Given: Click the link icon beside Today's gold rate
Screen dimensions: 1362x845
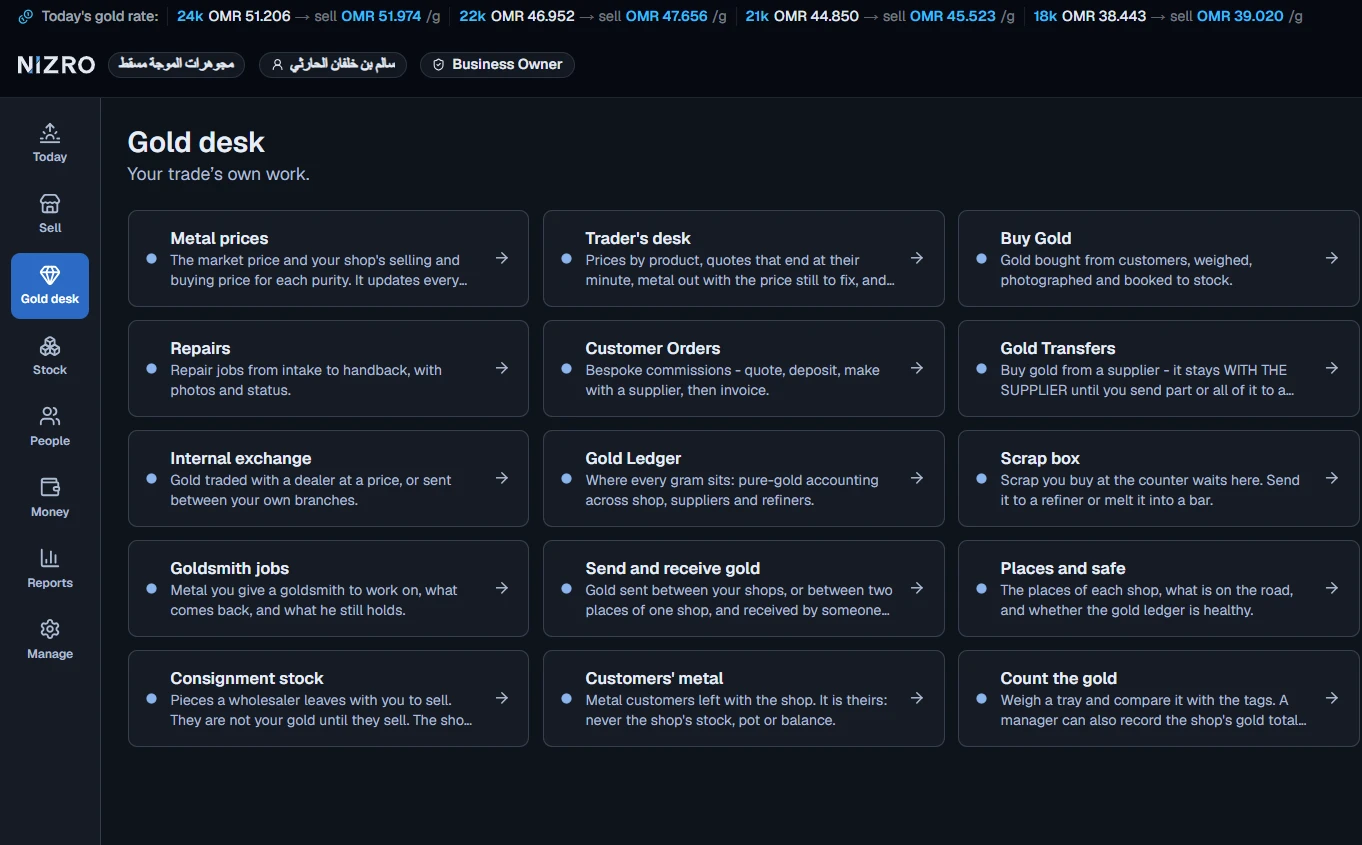Looking at the screenshot, I should tap(26, 17).
